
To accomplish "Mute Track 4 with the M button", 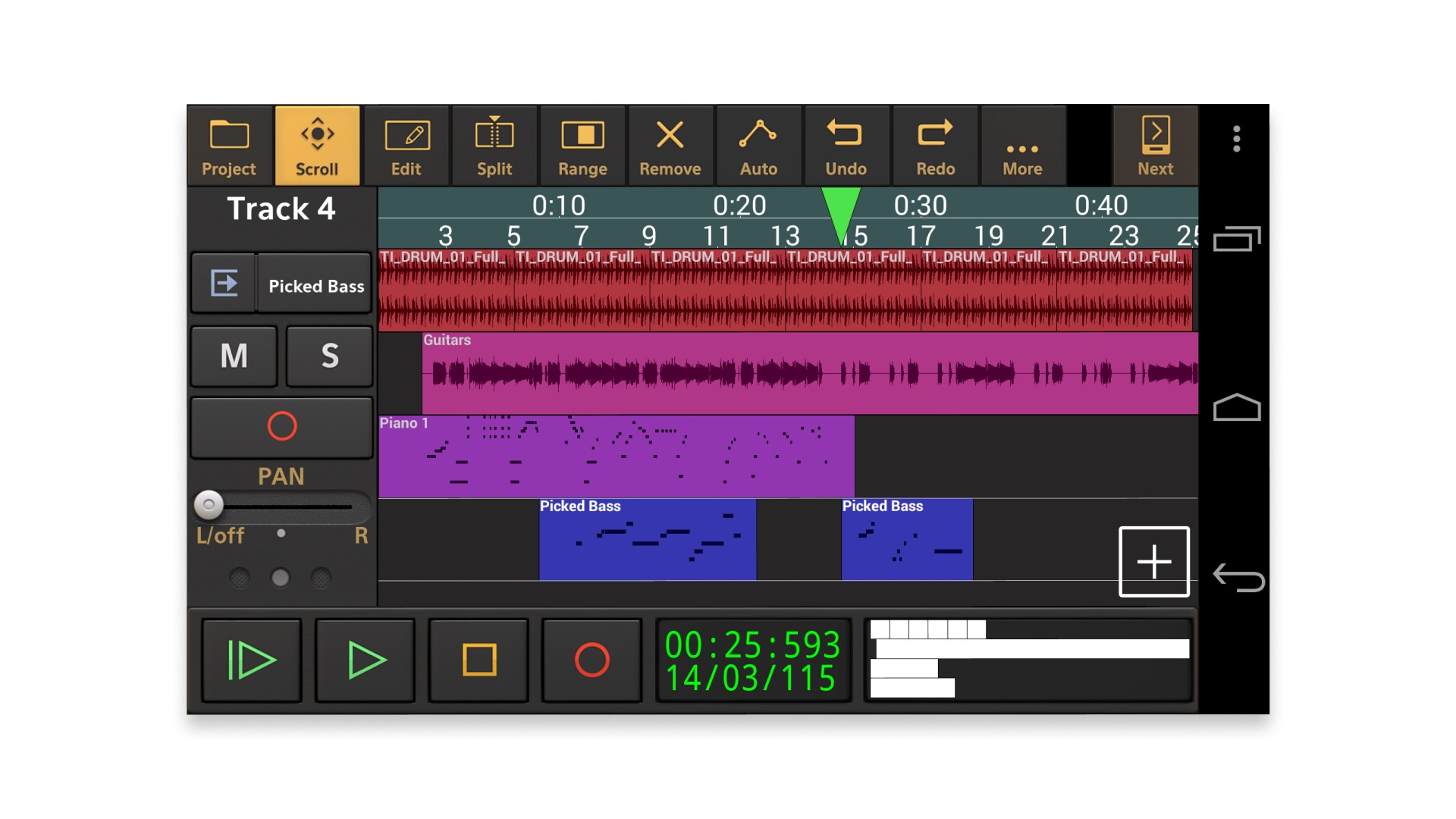I will point(234,356).
